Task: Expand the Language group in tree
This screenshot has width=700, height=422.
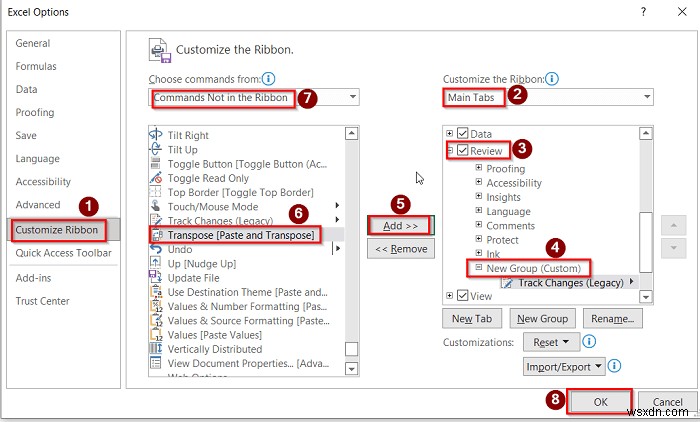Action: click(479, 210)
